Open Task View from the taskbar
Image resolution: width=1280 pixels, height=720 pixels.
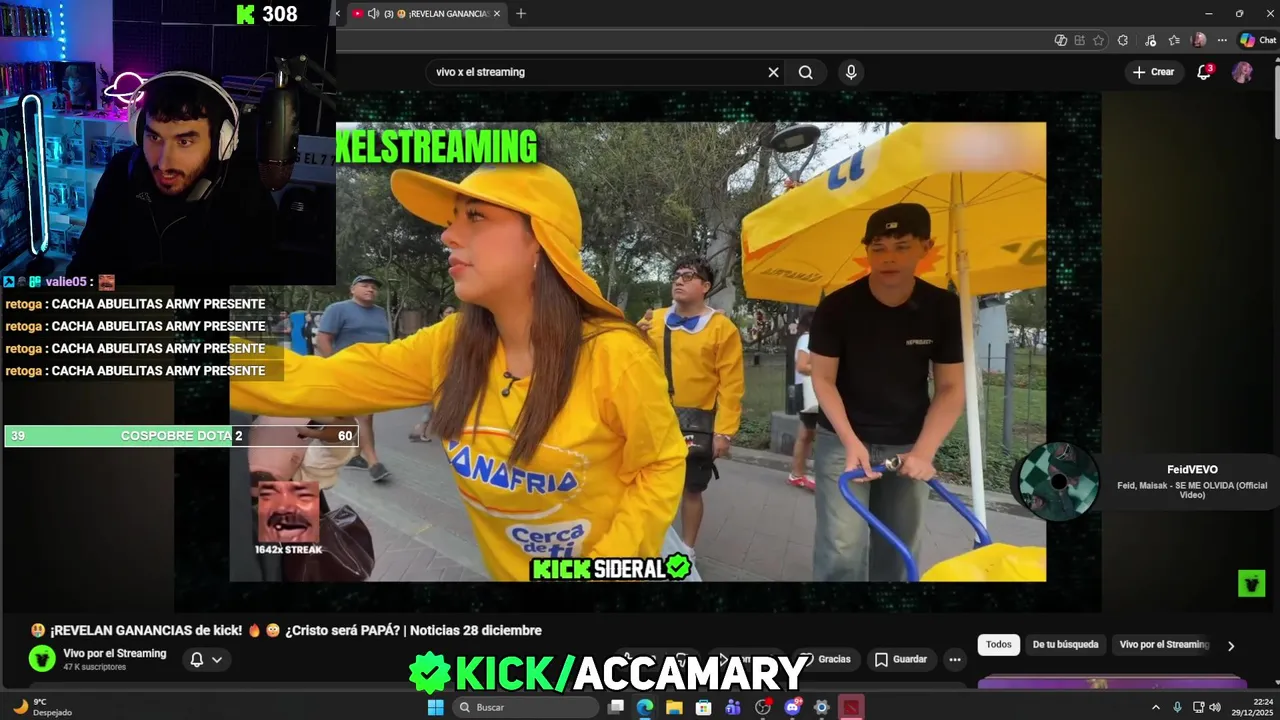click(x=616, y=707)
